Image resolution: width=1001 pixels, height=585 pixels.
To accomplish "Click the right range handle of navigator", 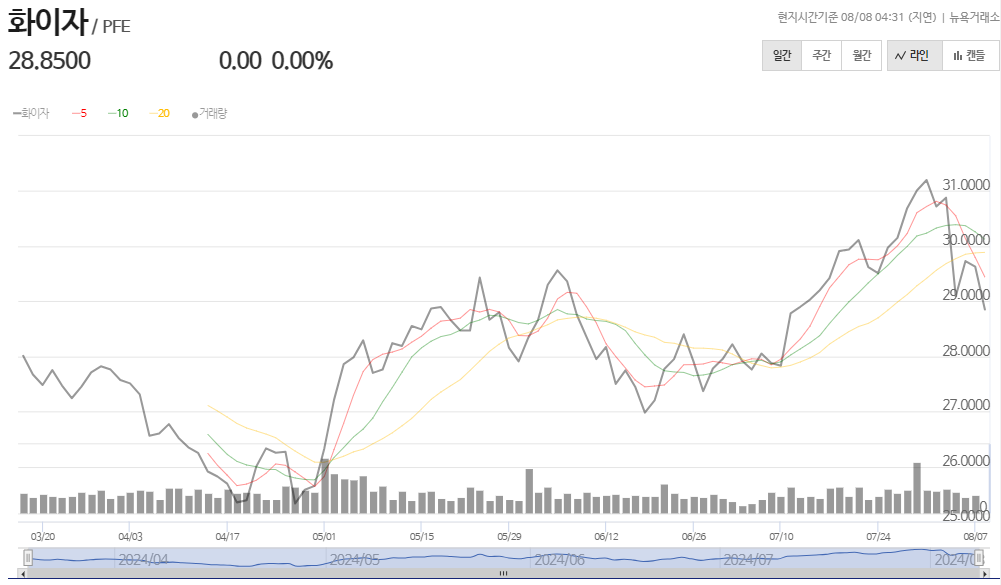I will (x=979, y=558).
